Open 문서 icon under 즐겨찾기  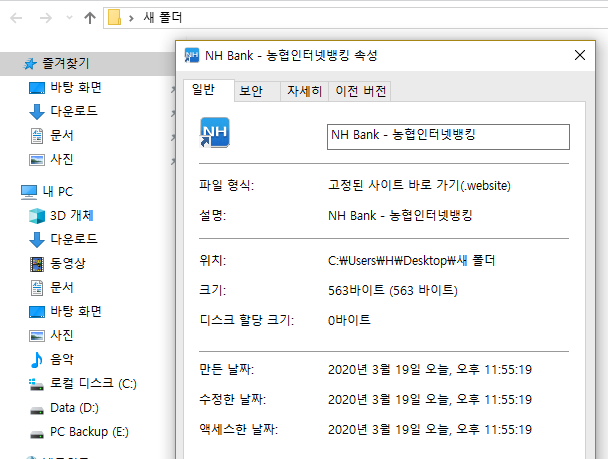coord(37,136)
